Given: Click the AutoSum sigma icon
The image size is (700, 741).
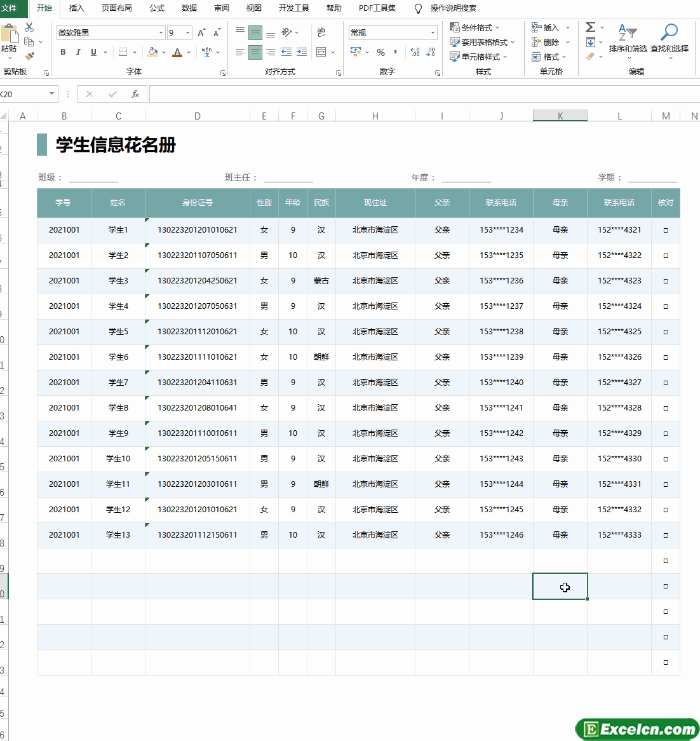Looking at the screenshot, I should tap(590, 27).
